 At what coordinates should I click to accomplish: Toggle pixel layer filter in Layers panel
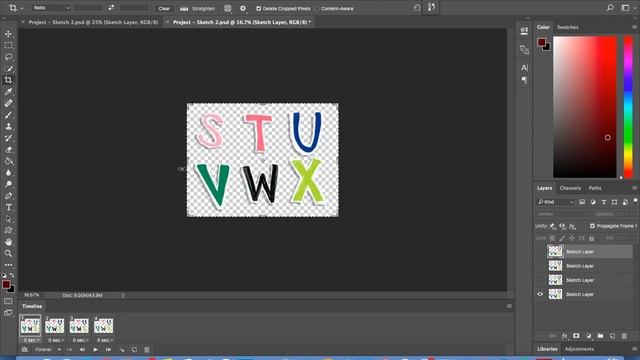pos(582,202)
